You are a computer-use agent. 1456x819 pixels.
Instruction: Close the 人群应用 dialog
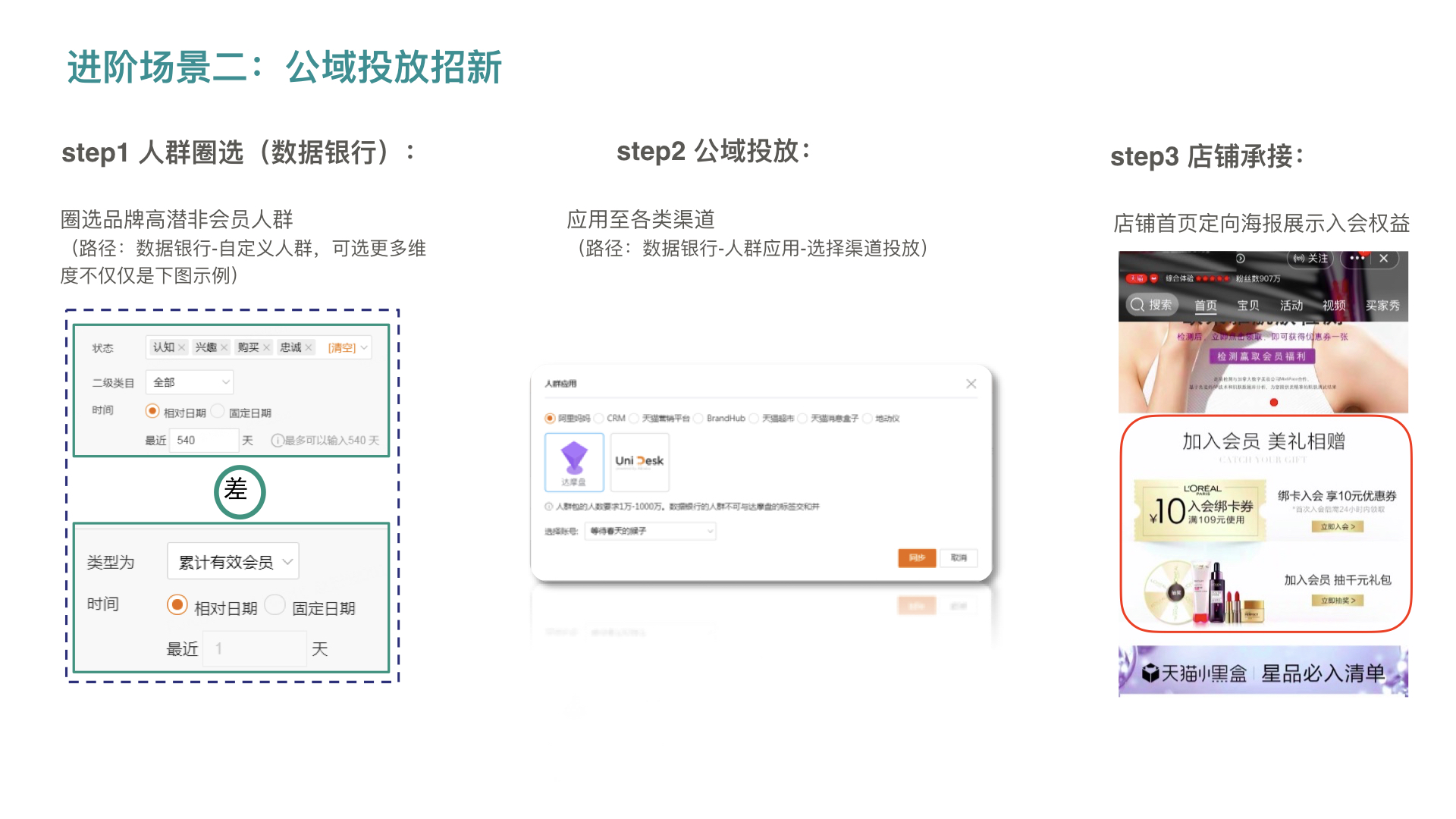point(971,384)
